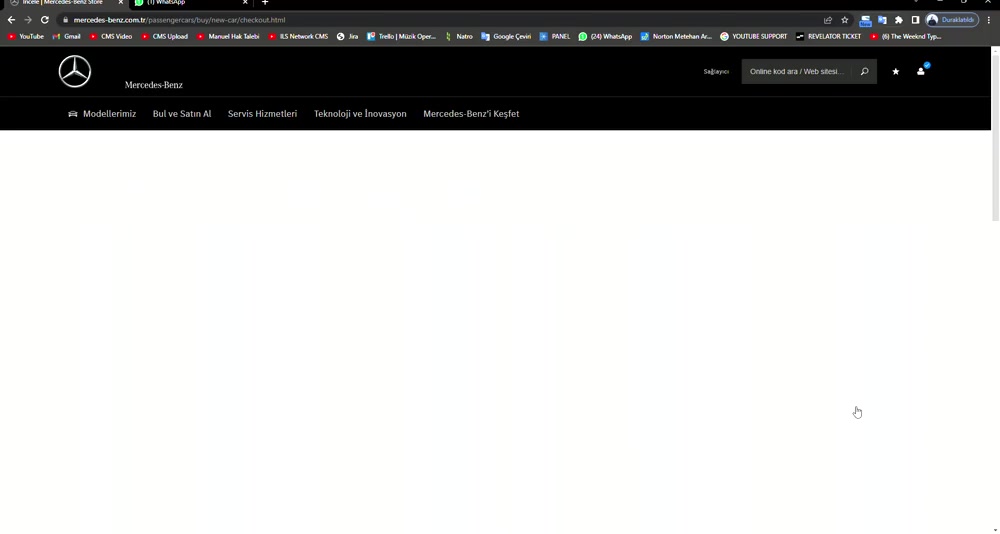Image resolution: width=1000 pixels, height=534 pixels.
Task: Open the (24) WhatsApp bookmark
Action: (605, 36)
